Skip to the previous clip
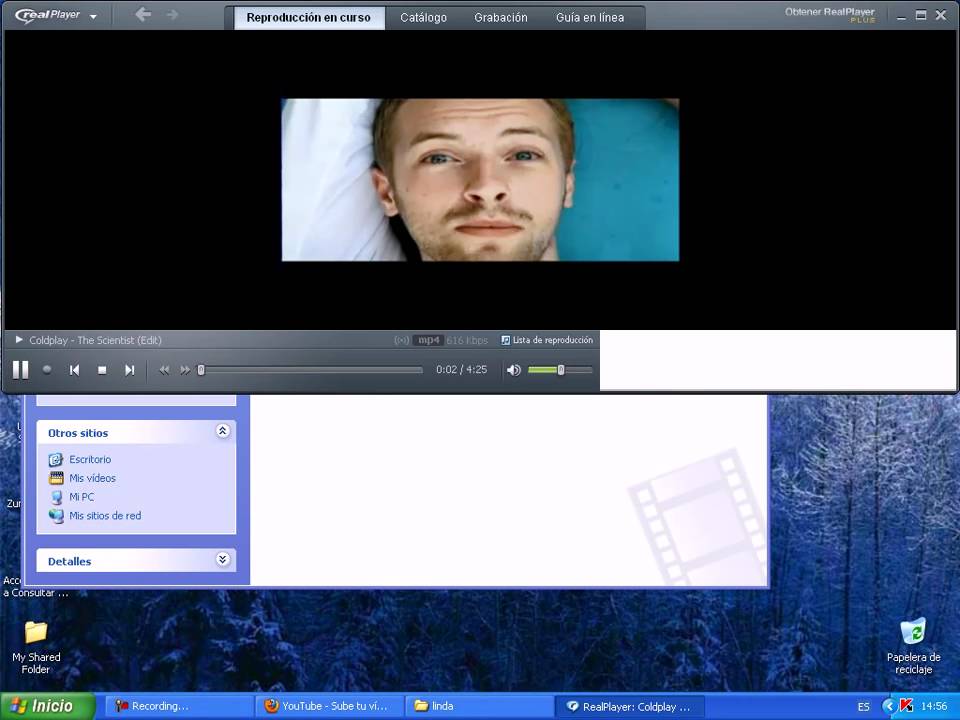The height and width of the screenshot is (720, 960). (x=75, y=370)
